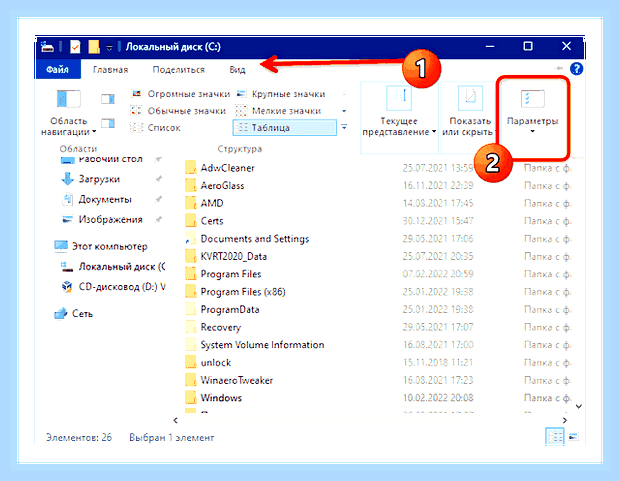Click the Этот компьютер monitor icon
This screenshot has height=481, width=620.
61,246
